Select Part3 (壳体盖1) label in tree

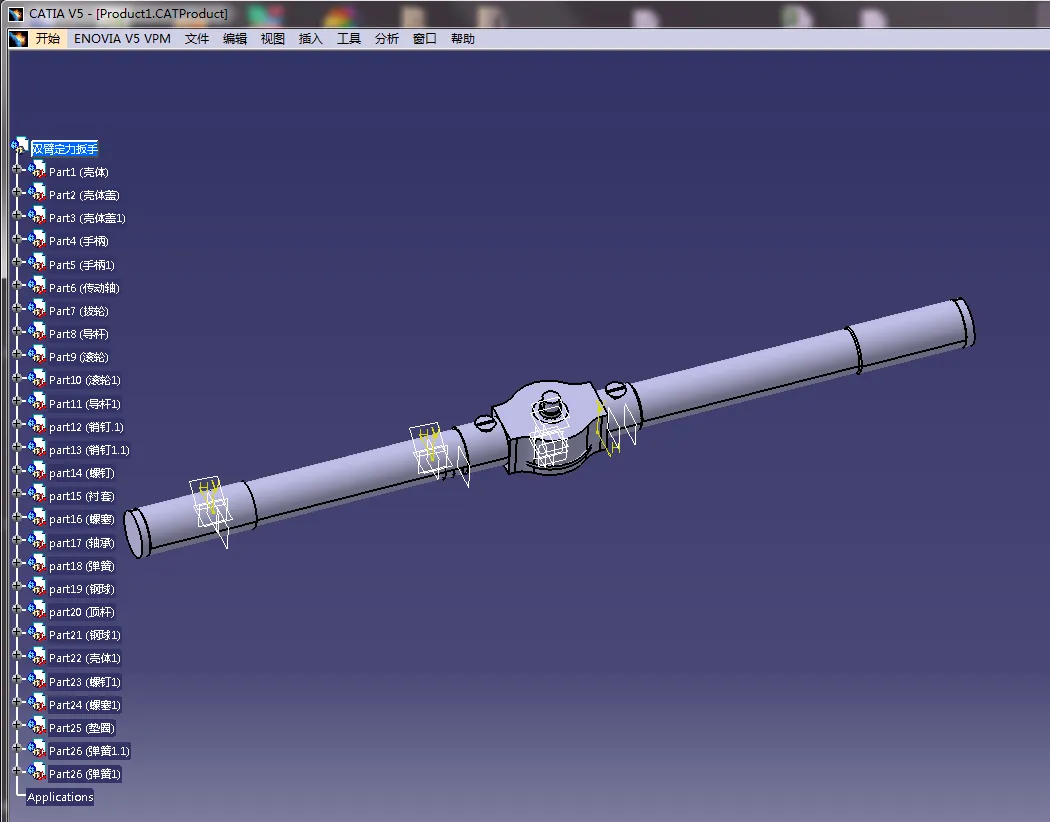(87, 218)
